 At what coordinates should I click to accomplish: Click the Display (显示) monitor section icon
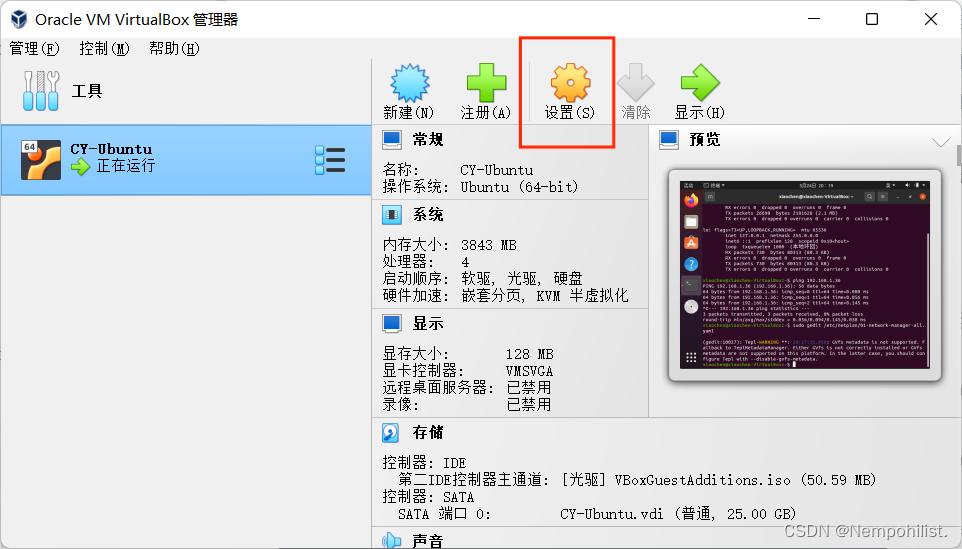[x=392, y=323]
